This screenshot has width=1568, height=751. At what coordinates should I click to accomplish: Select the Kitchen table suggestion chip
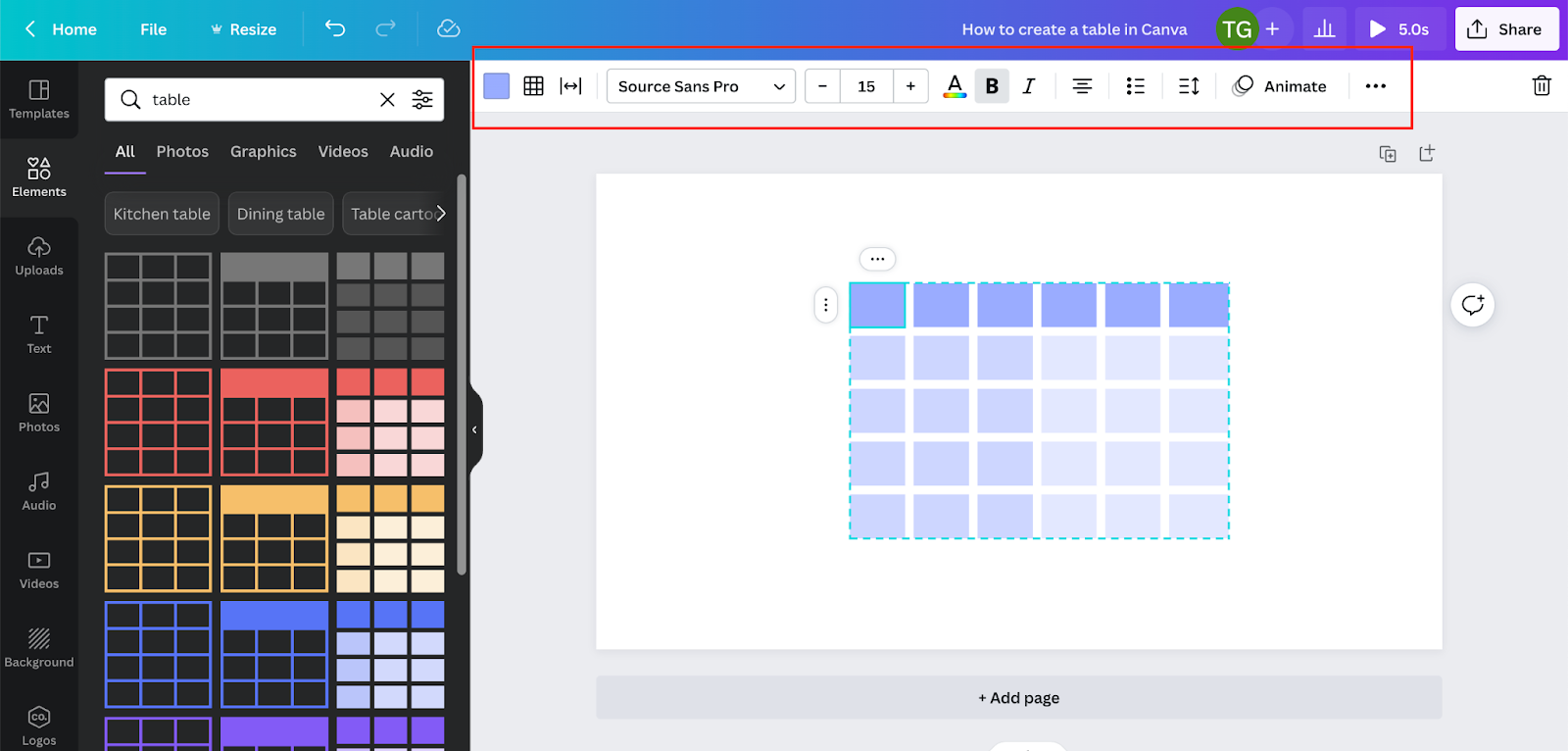pyautogui.click(x=162, y=214)
